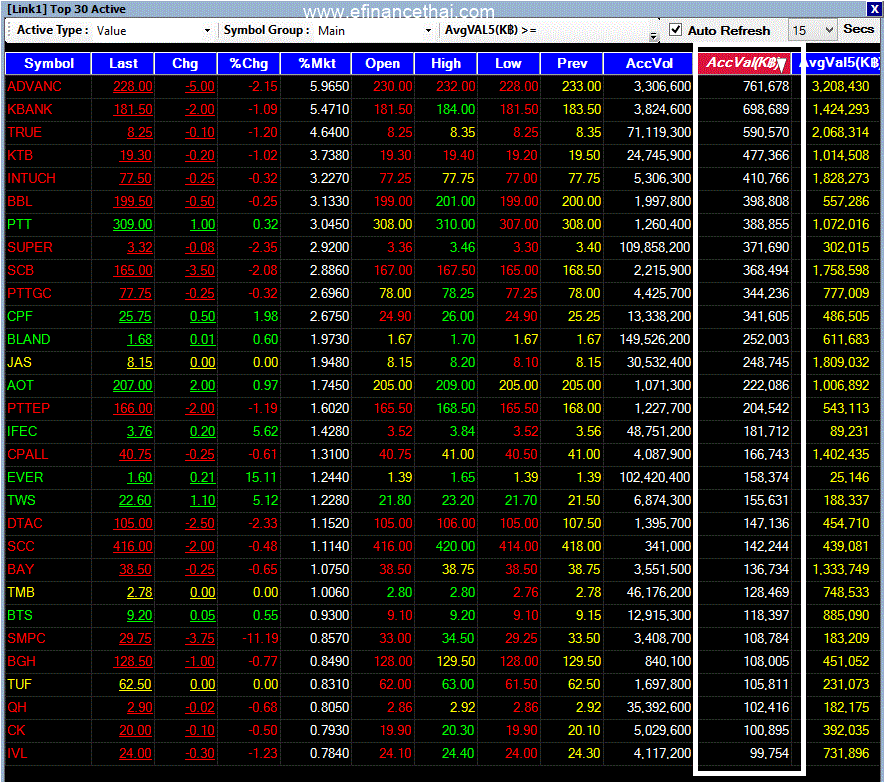Viewport: 885px width, 782px height.
Task: Select the IVL symbol
Action: tap(17, 753)
